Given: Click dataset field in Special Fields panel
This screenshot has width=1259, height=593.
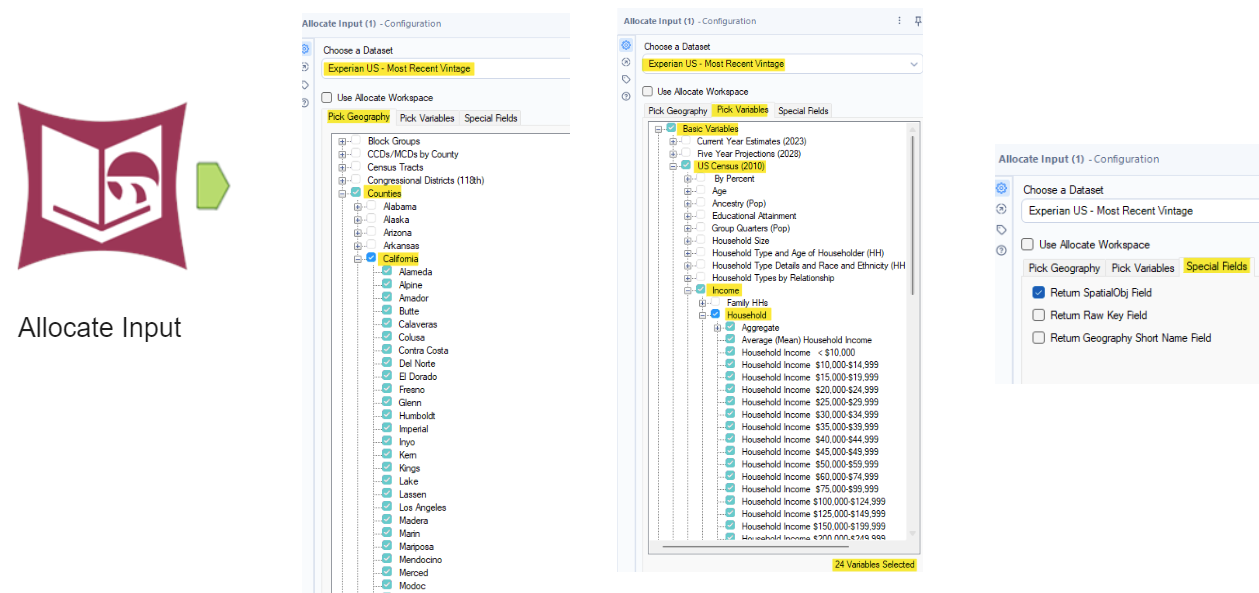Looking at the screenshot, I should coord(1140,211).
